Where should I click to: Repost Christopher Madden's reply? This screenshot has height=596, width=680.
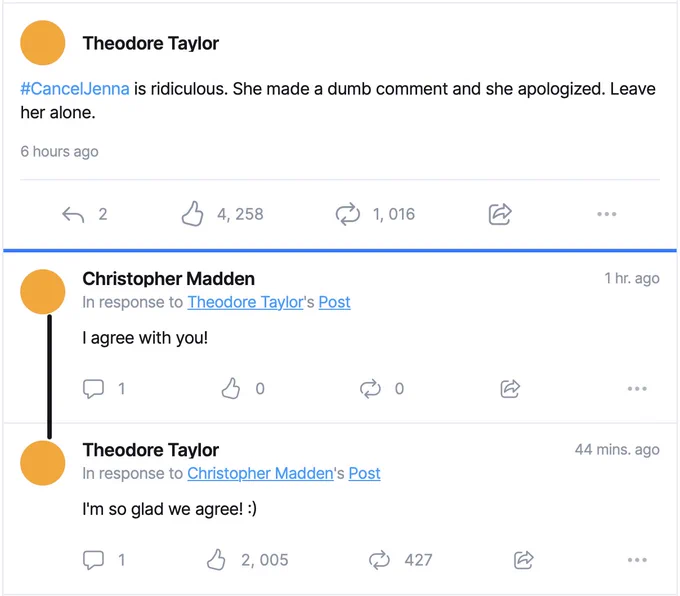pos(370,389)
